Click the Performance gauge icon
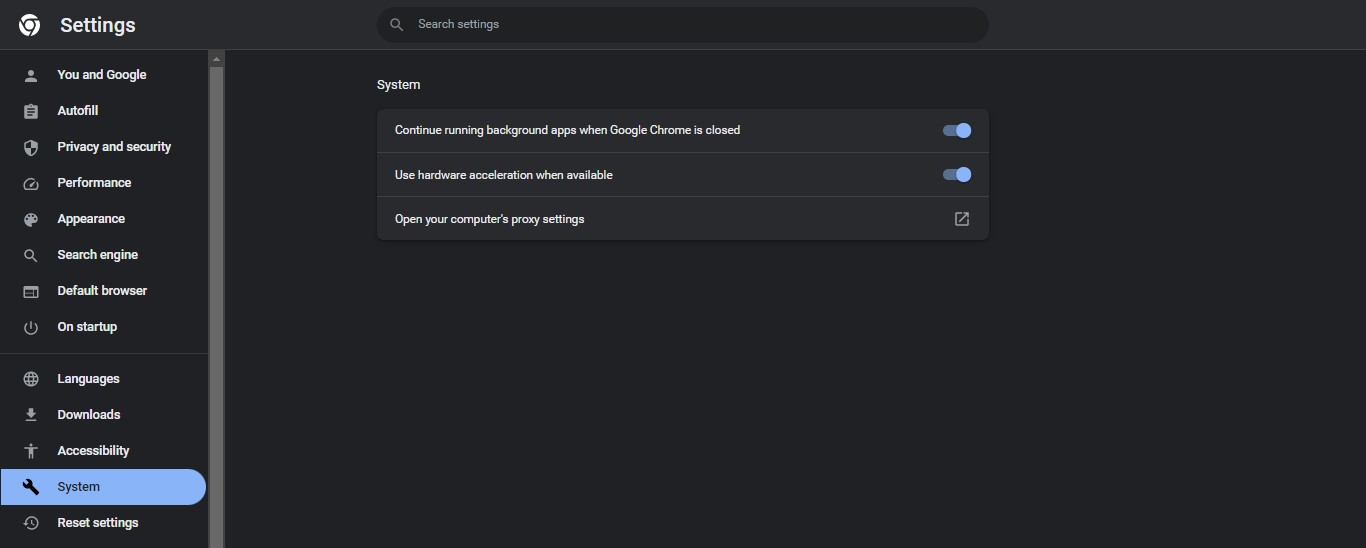 pyautogui.click(x=31, y=183)
